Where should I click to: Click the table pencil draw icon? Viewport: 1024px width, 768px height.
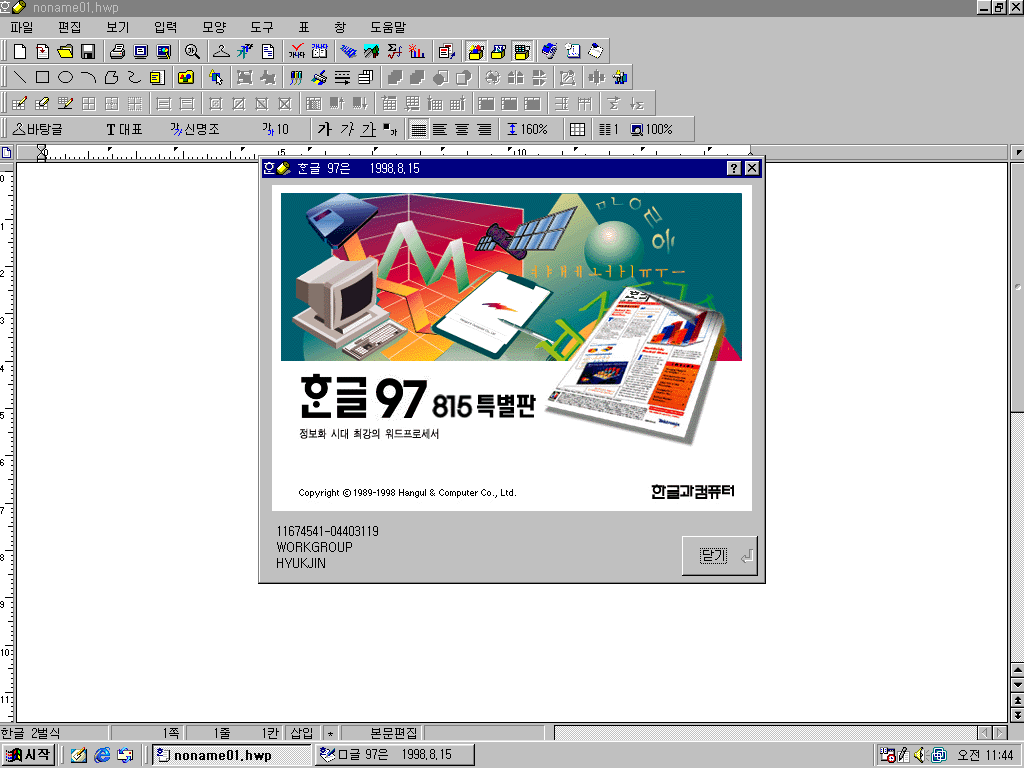tap(20, 103)
